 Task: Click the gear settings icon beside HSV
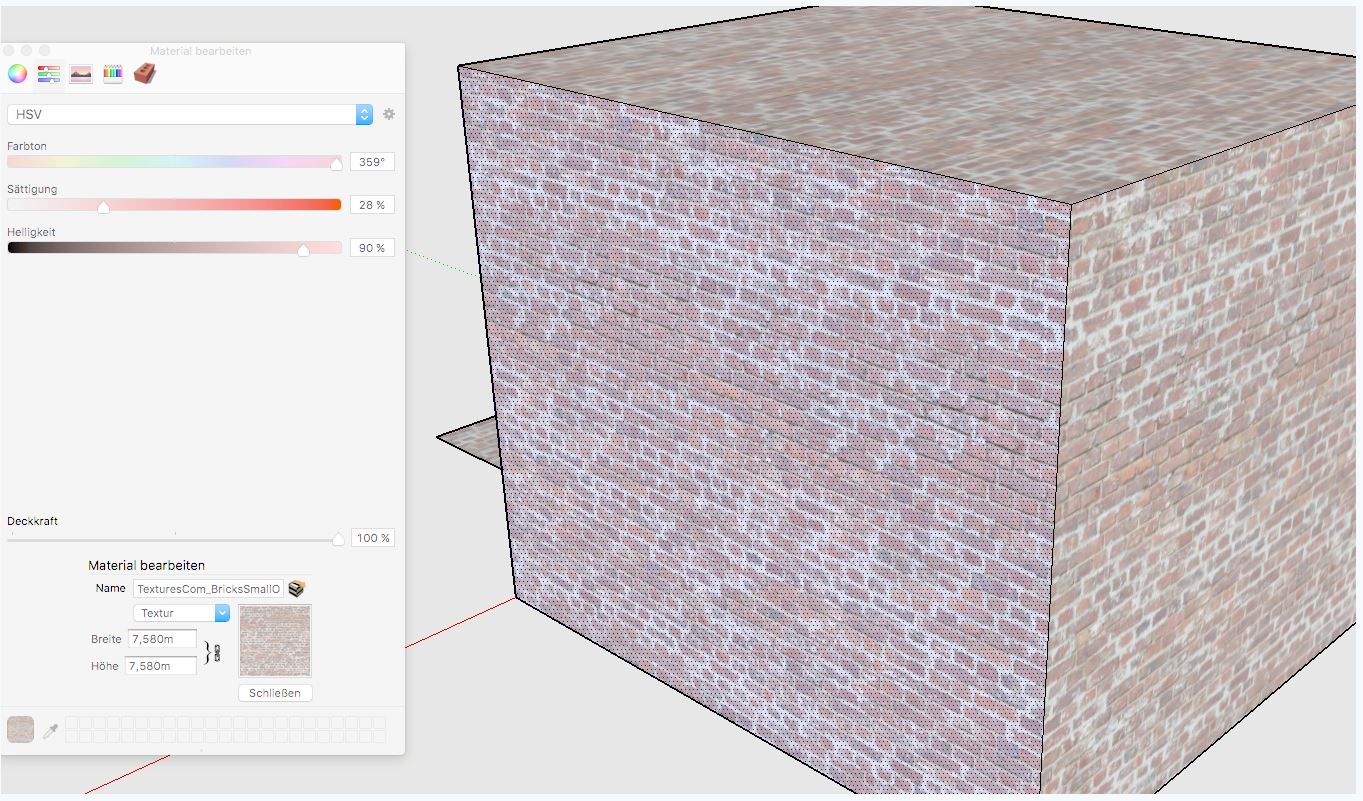pyautogui.click(x=389, y=114)
